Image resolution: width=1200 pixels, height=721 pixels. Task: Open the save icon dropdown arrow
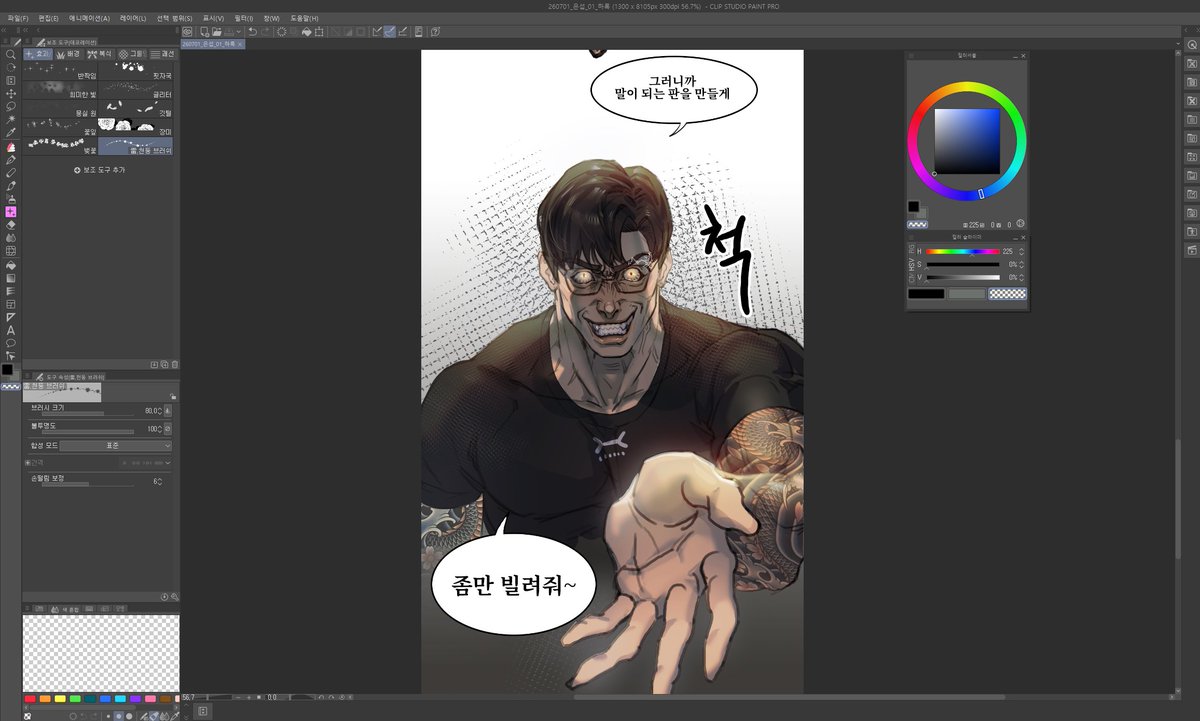238,32
